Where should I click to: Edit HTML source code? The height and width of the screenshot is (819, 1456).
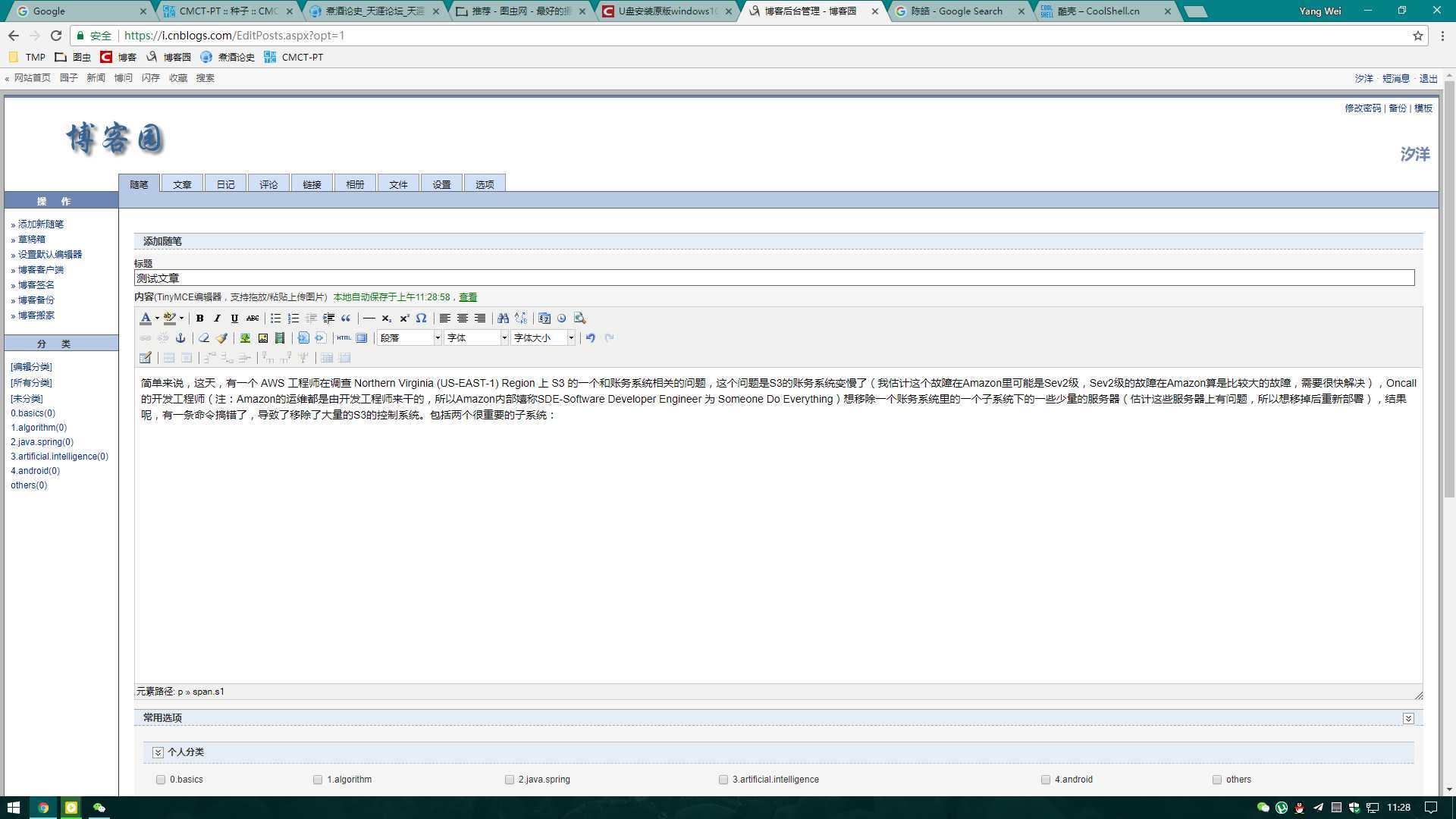(x=344, y=338)
